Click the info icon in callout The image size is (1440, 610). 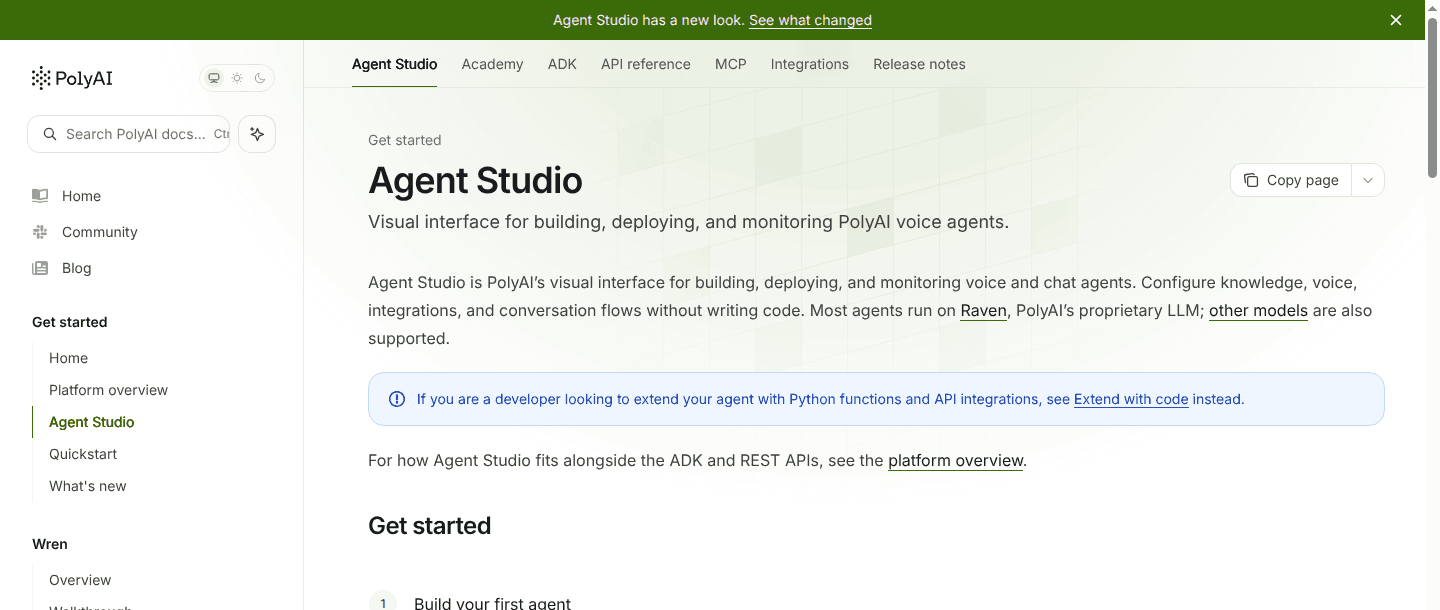coord(397,399)
